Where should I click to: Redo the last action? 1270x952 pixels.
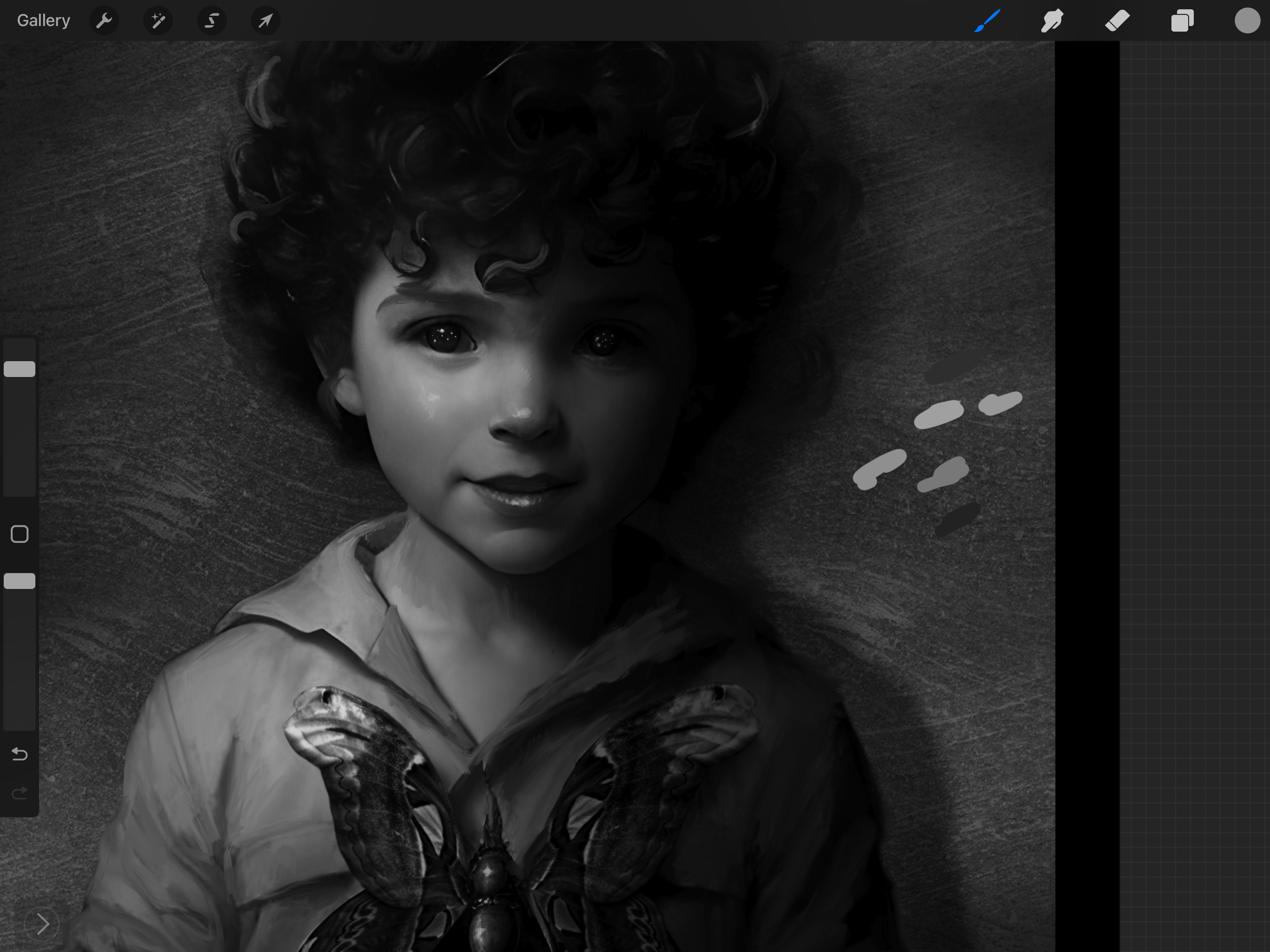pyautogui.click(x=20, y=793)
